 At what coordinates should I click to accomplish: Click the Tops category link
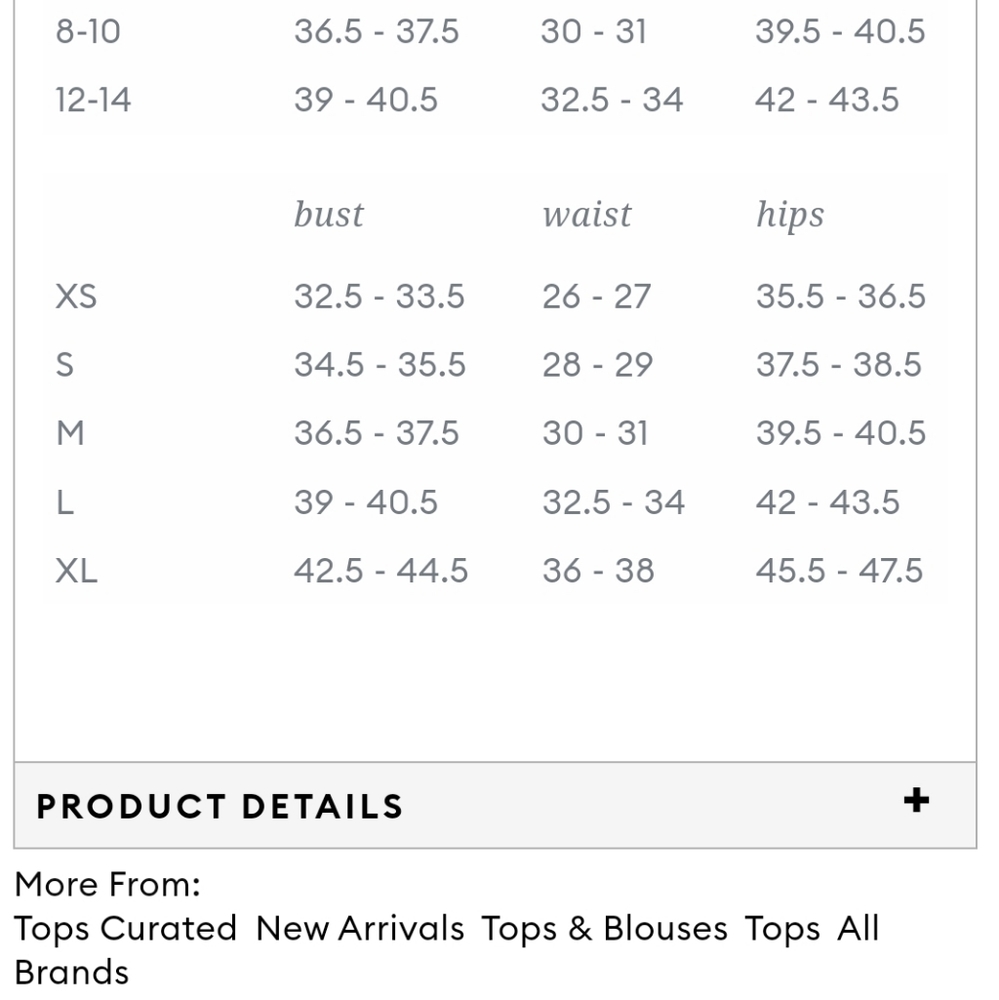[x=782, y=928]
